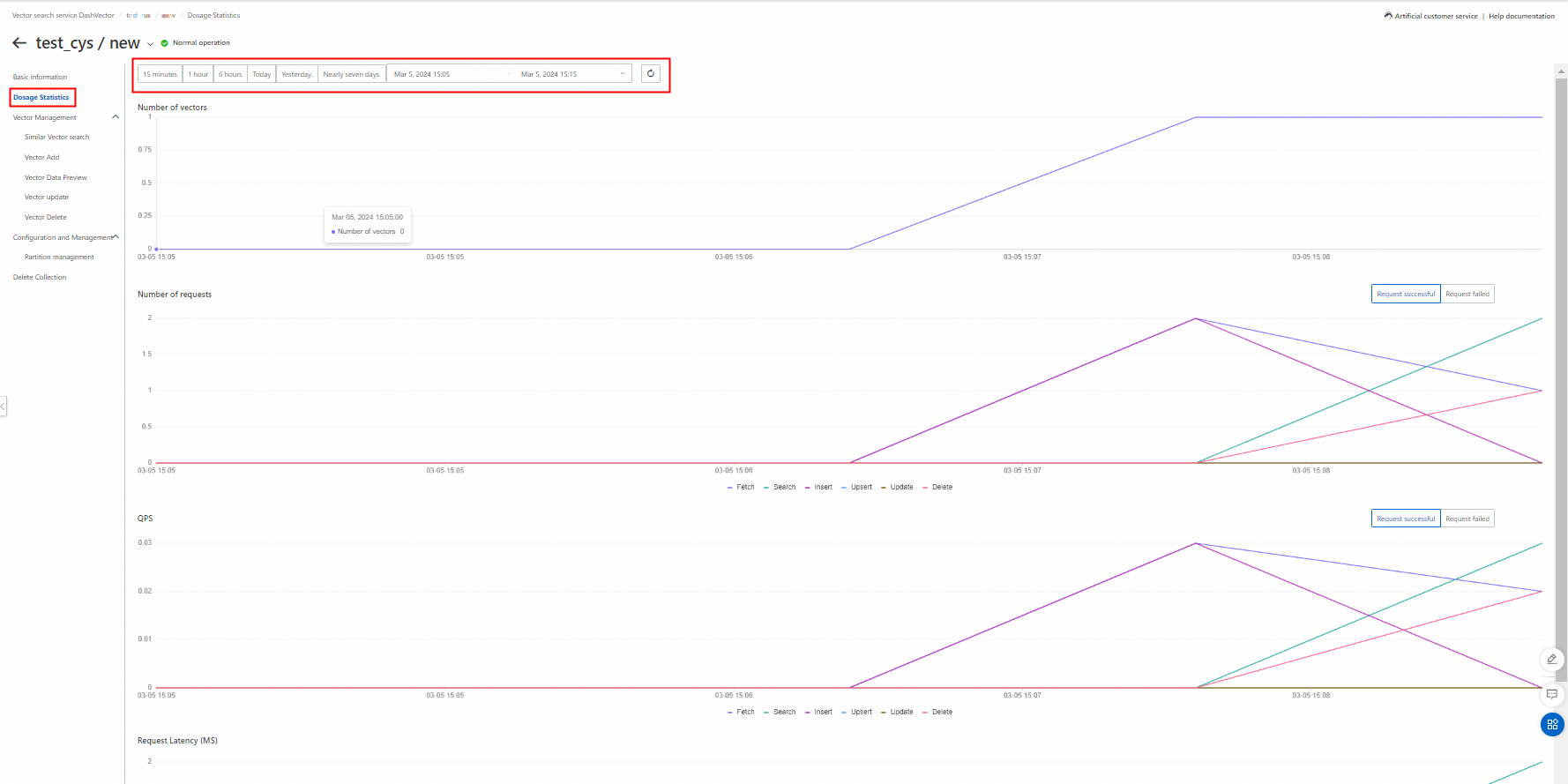Open Vector Delete page
The width and height of the screenshot is (1568, 784).
tap(46, 217)
